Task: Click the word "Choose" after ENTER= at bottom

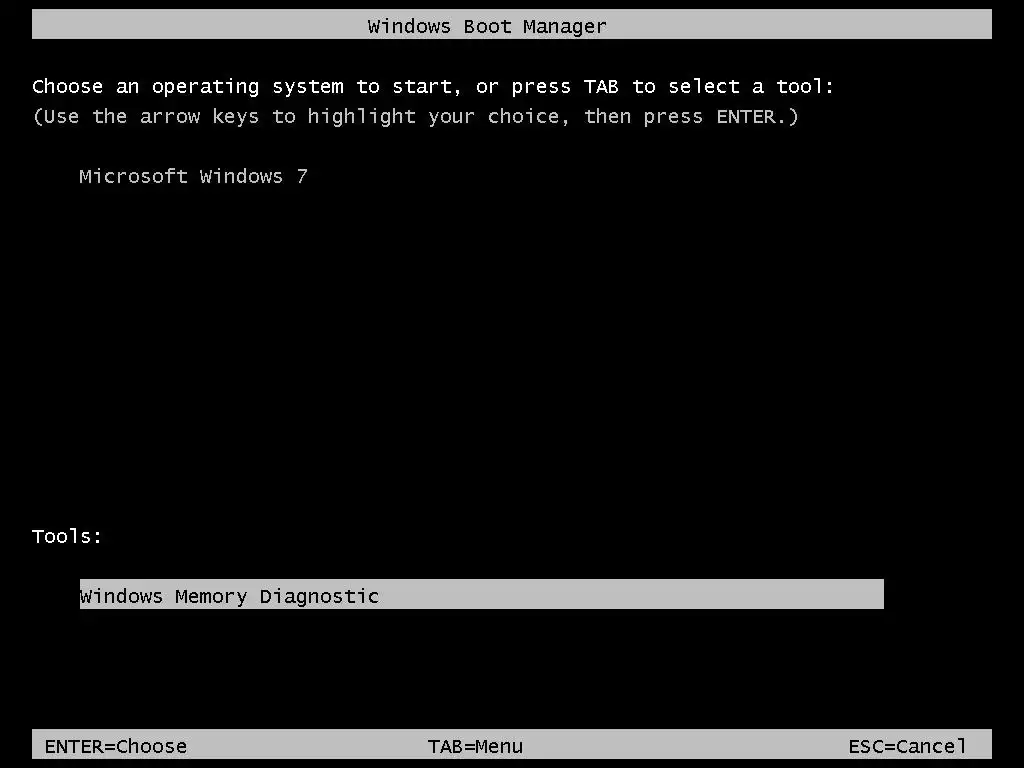Action: [x=152, y=746]
